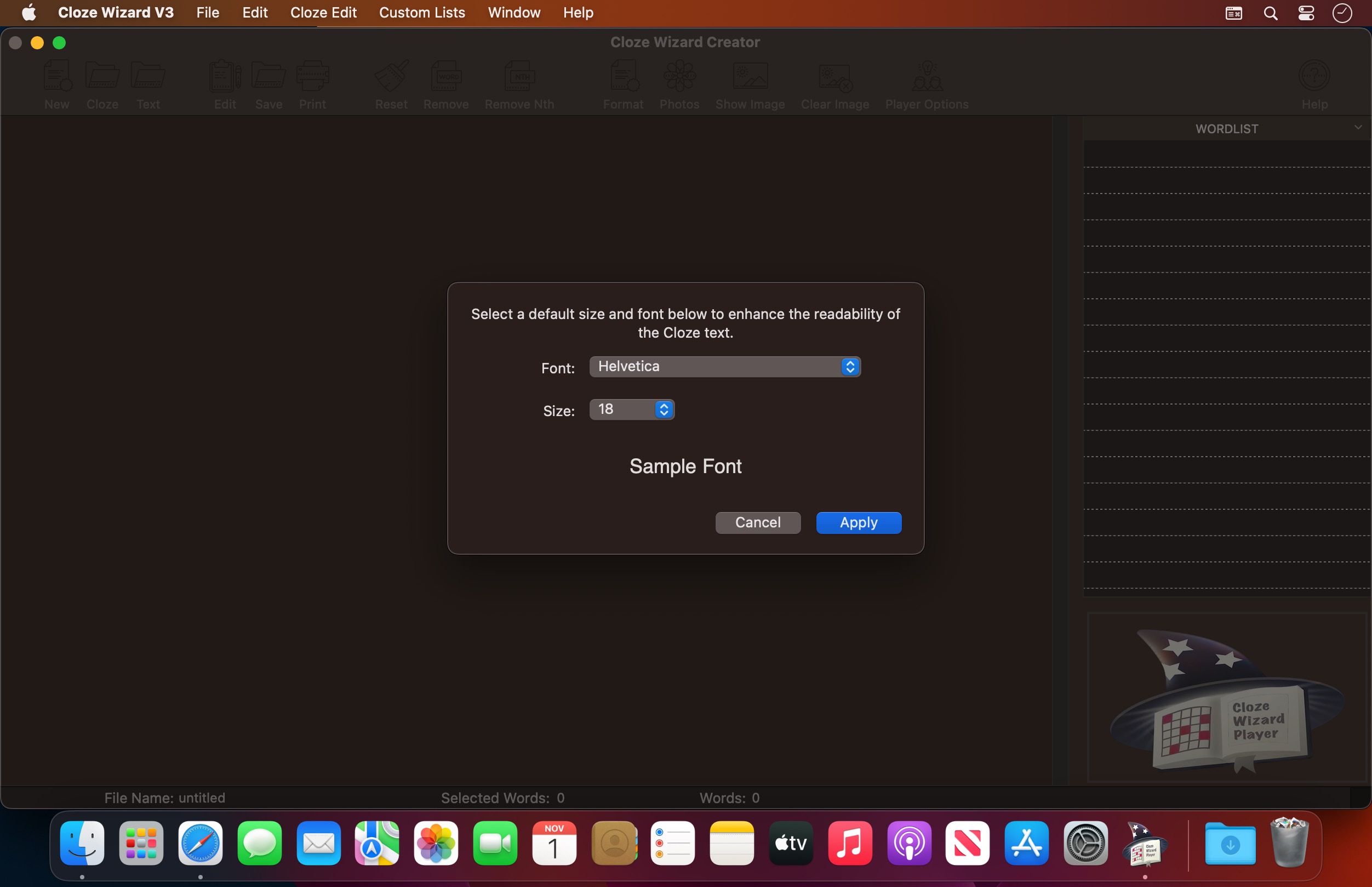Viewport: 1372px width, 887px height.
Task: Open Control Center in menu bar
Action: coord(1306,13)
